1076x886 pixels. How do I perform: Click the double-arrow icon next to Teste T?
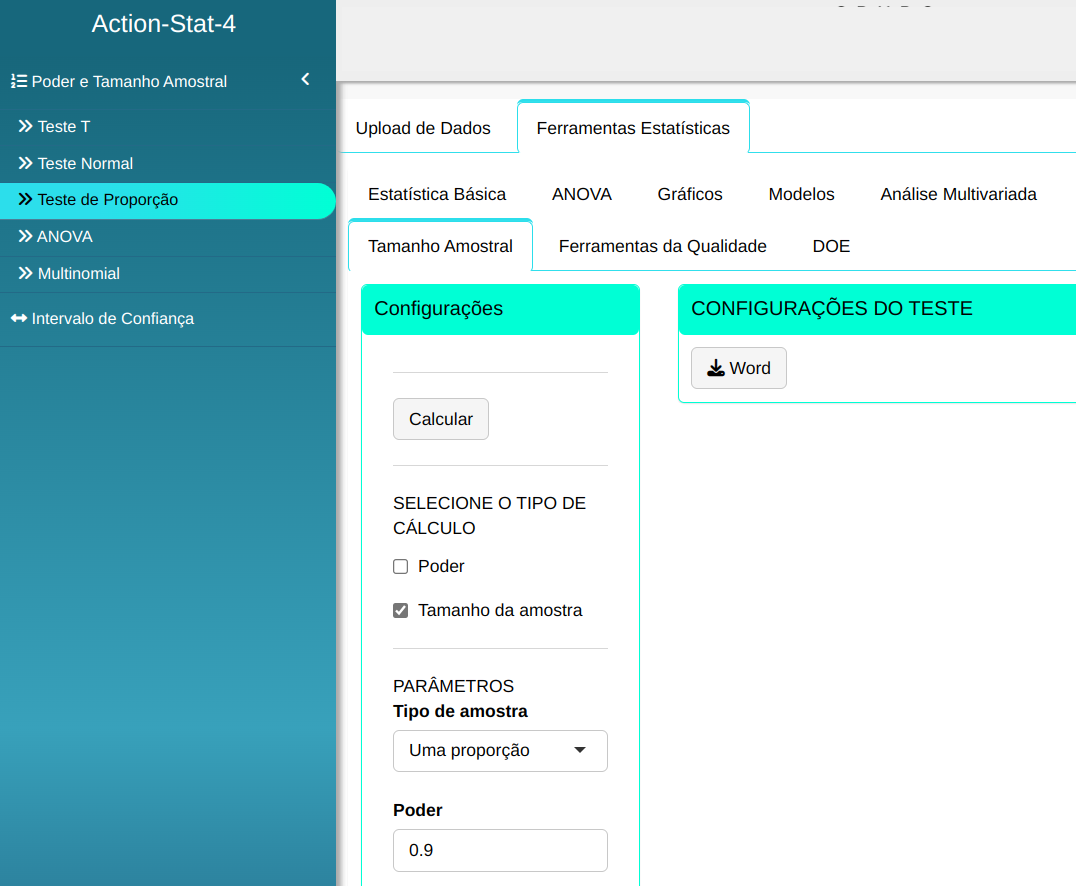click(x=26, y=127)
